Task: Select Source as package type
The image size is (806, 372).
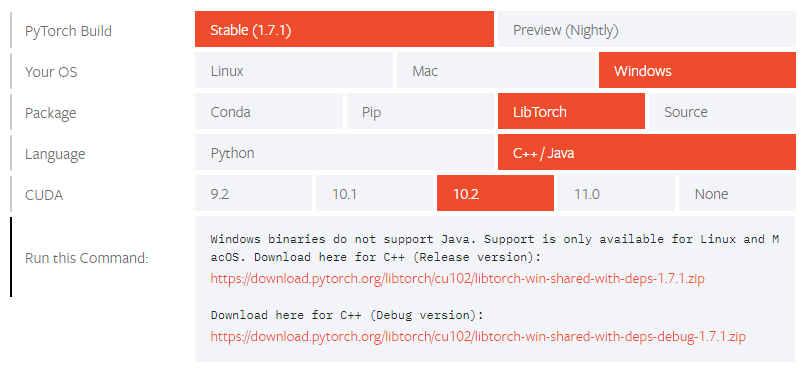Action: pos(722,111)
